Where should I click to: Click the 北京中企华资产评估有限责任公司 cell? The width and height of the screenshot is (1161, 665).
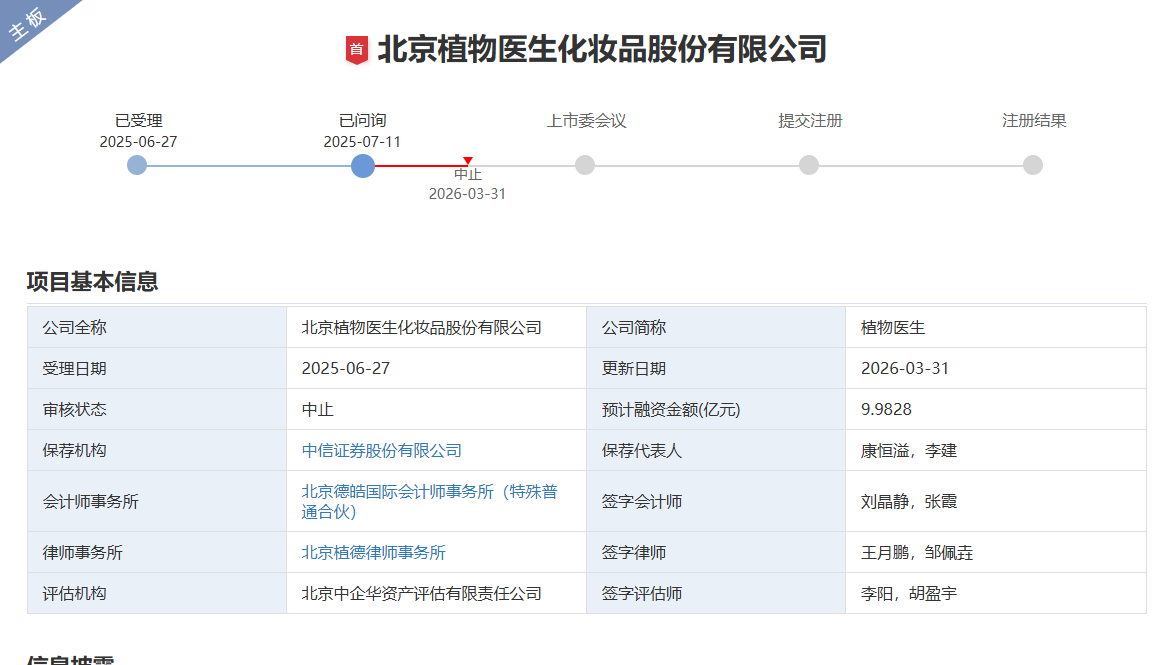[421, 593]
